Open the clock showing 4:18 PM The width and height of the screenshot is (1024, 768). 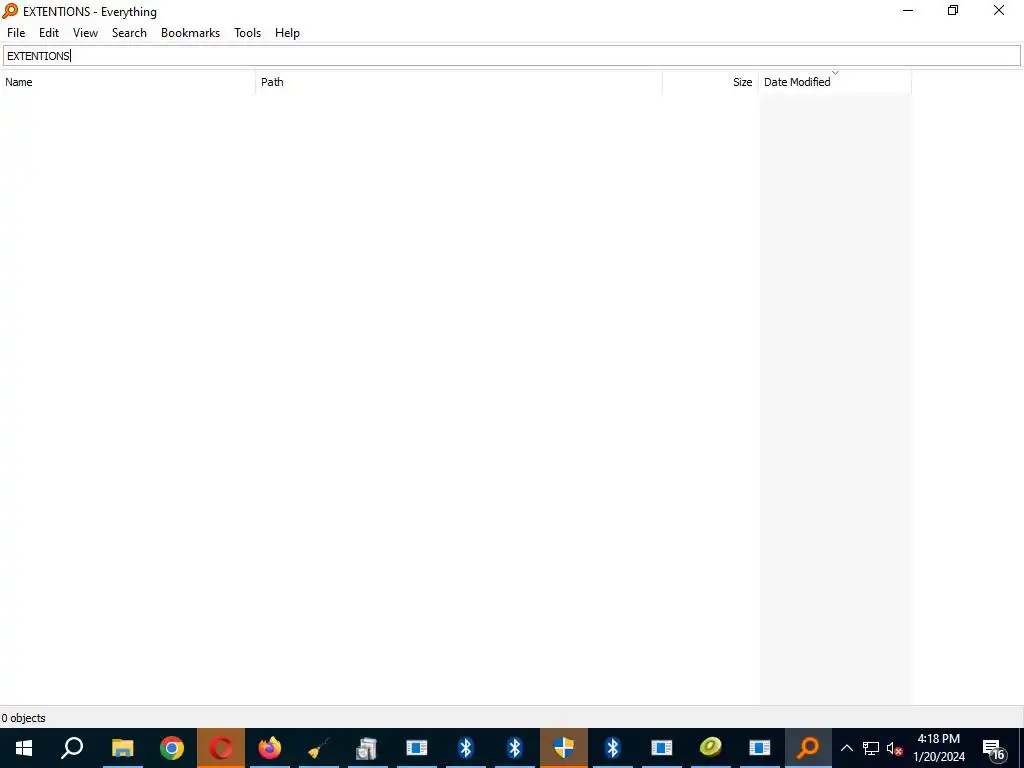[939, 748]
